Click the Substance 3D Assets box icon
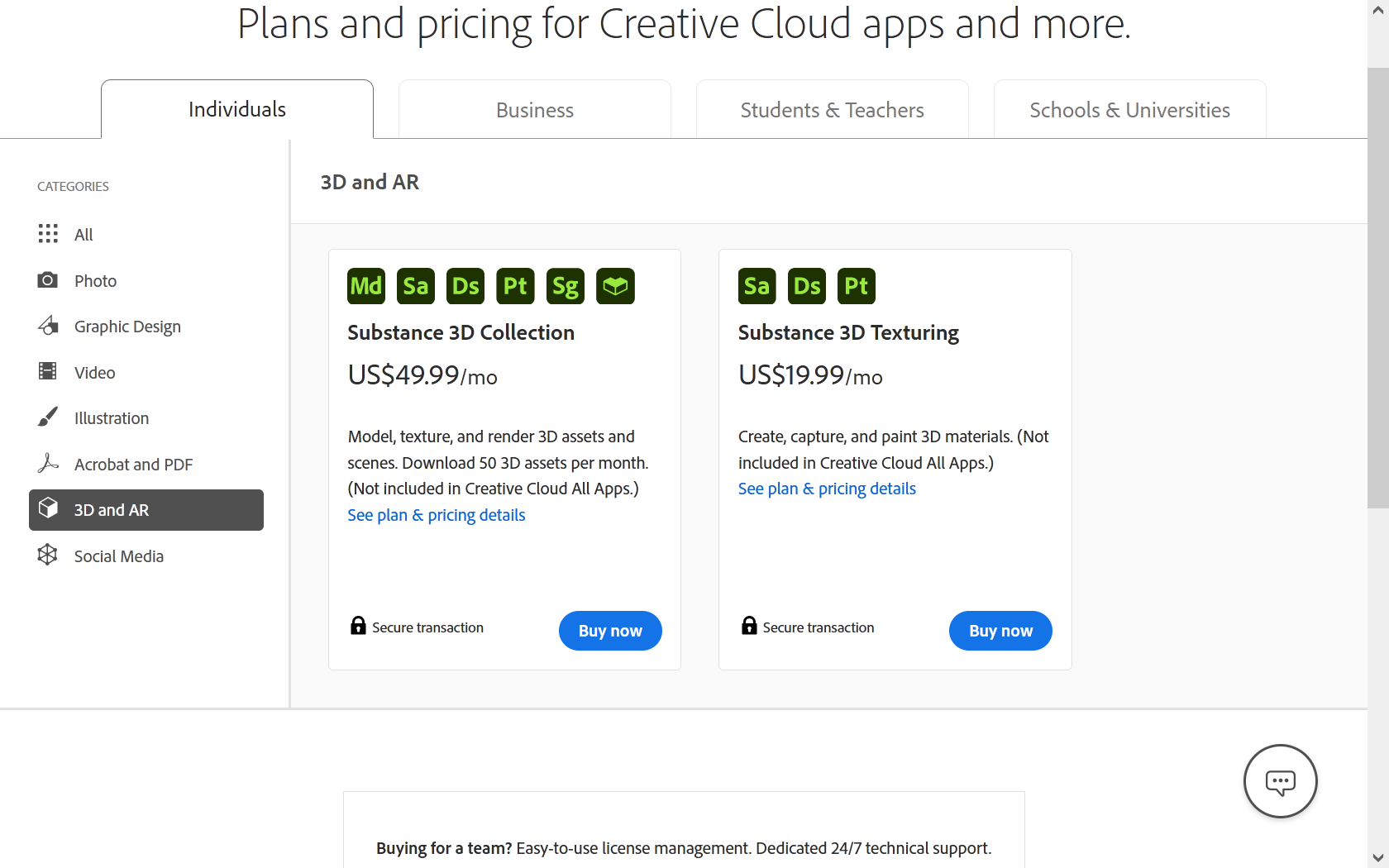Viewport: 1389px width, 868px height. (615, 285)
